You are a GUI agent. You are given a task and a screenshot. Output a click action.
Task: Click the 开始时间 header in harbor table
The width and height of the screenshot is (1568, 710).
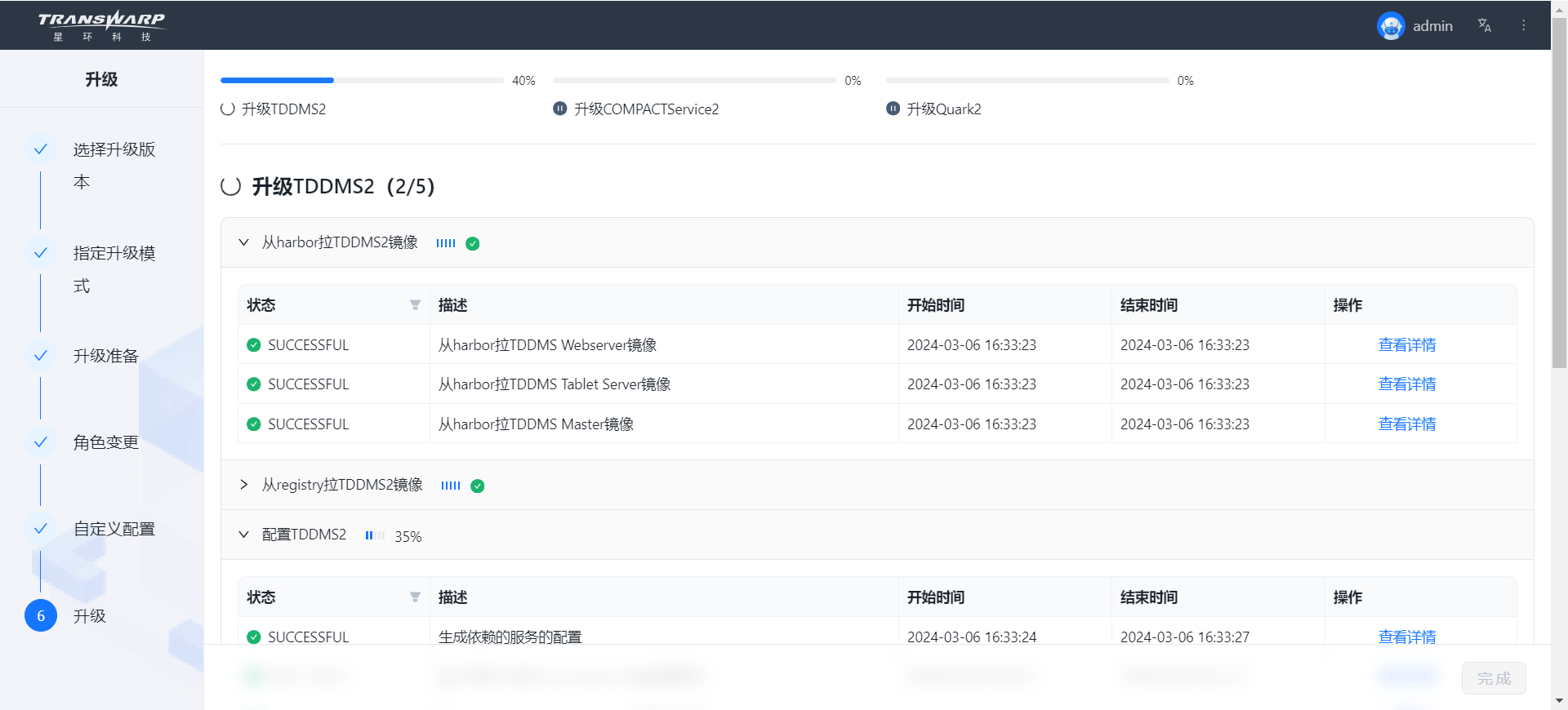pos(936,305)
